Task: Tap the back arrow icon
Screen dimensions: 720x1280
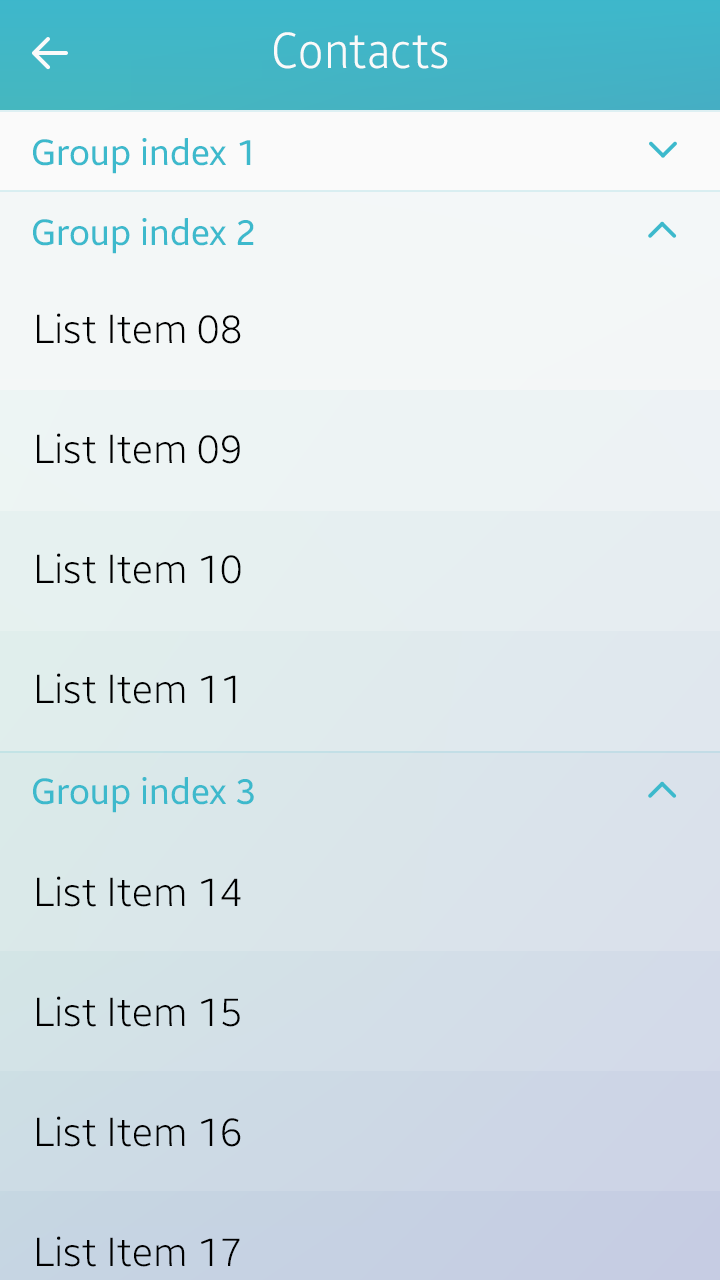Action: click(x=49, y=53)
